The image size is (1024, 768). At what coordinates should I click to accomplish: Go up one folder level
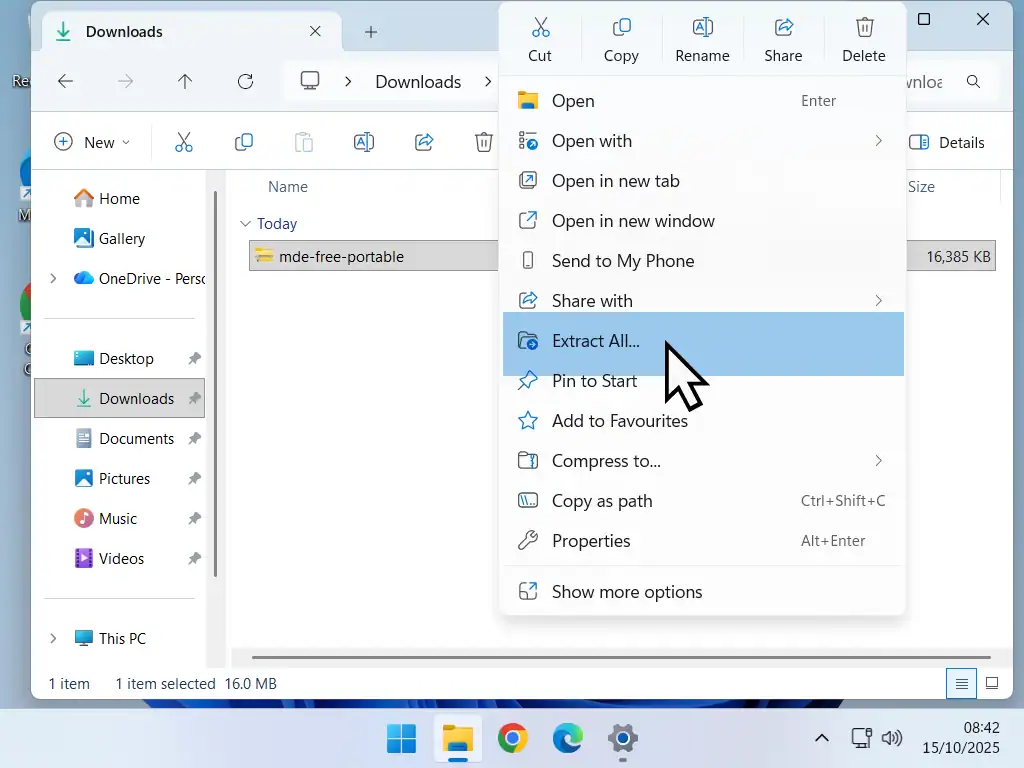pos(185,82)
